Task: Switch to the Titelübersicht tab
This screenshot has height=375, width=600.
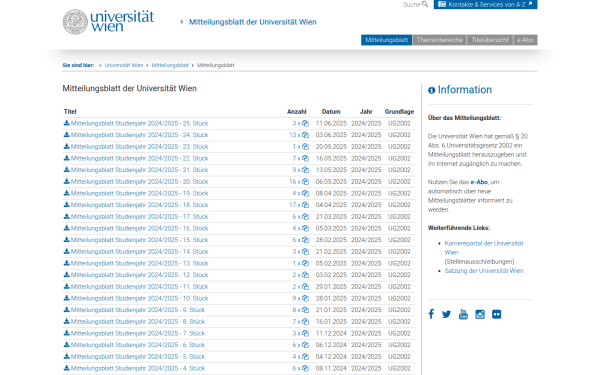Action: click(x=490, y=40)
